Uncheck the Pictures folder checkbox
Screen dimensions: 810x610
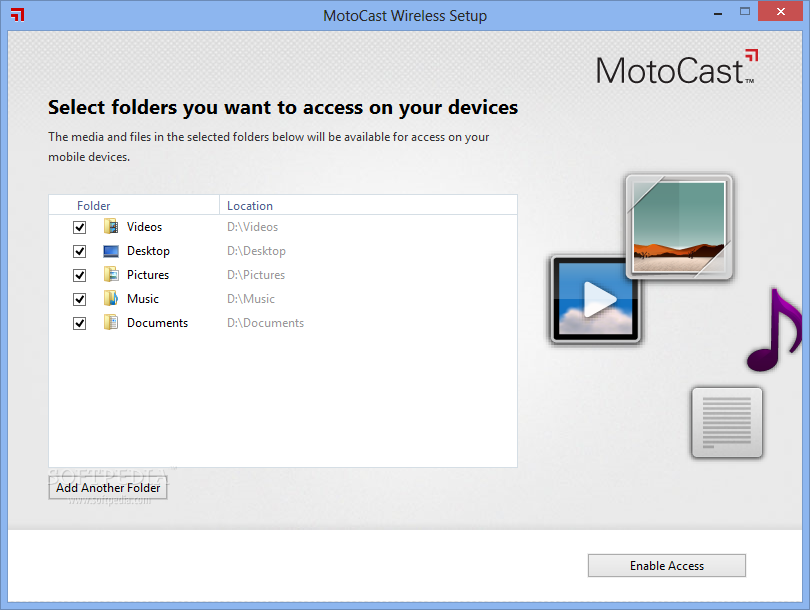click(80, 275)
